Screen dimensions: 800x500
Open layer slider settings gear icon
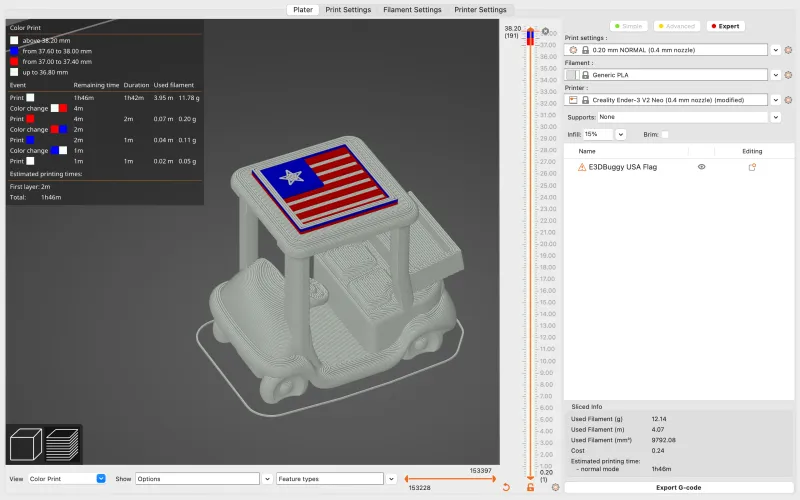(556, 487)
